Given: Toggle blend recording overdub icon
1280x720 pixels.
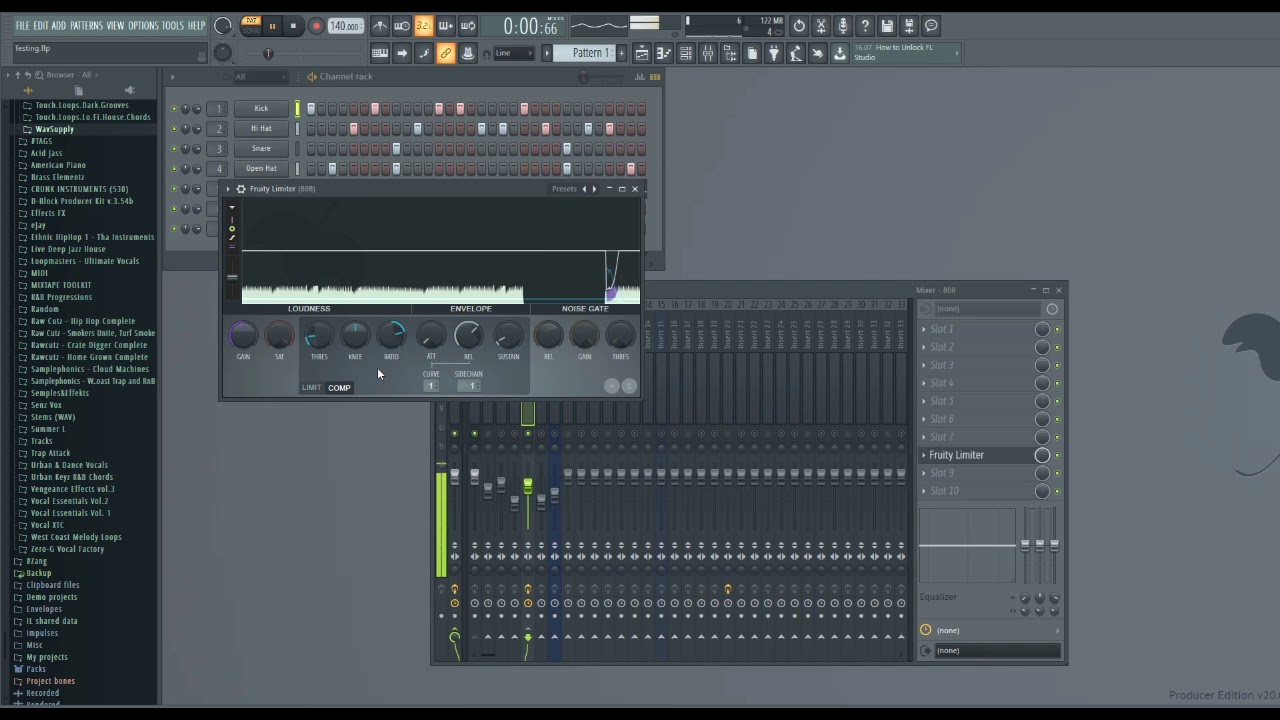Looking at the screenshot, I should pos(446,26).
